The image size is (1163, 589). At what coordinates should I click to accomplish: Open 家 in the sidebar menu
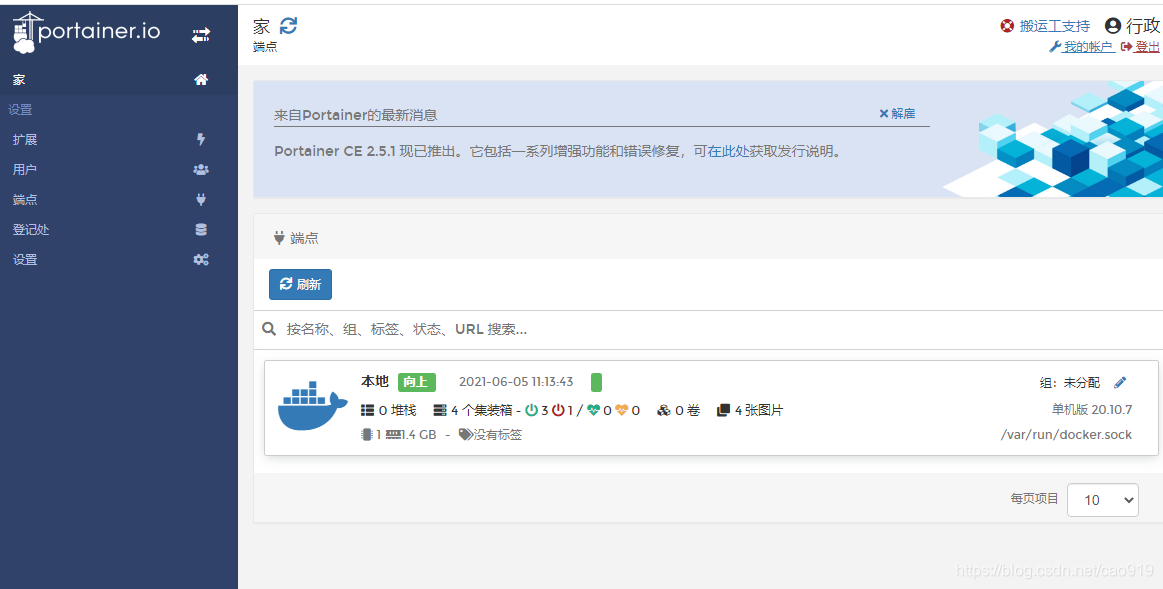(119, 79)
